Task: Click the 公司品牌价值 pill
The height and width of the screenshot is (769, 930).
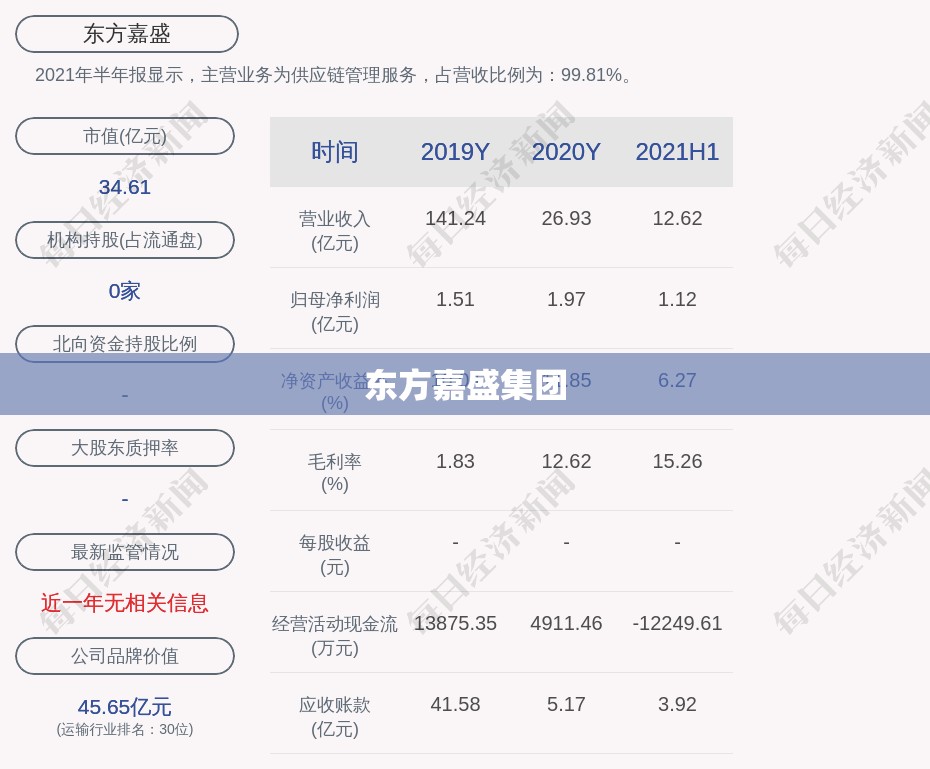Action: coord(125,656)
